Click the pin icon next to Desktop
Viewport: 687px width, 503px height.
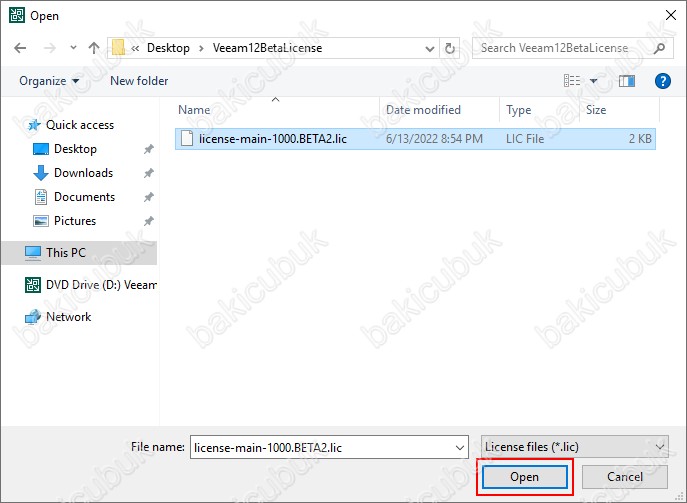pos(149,149)
